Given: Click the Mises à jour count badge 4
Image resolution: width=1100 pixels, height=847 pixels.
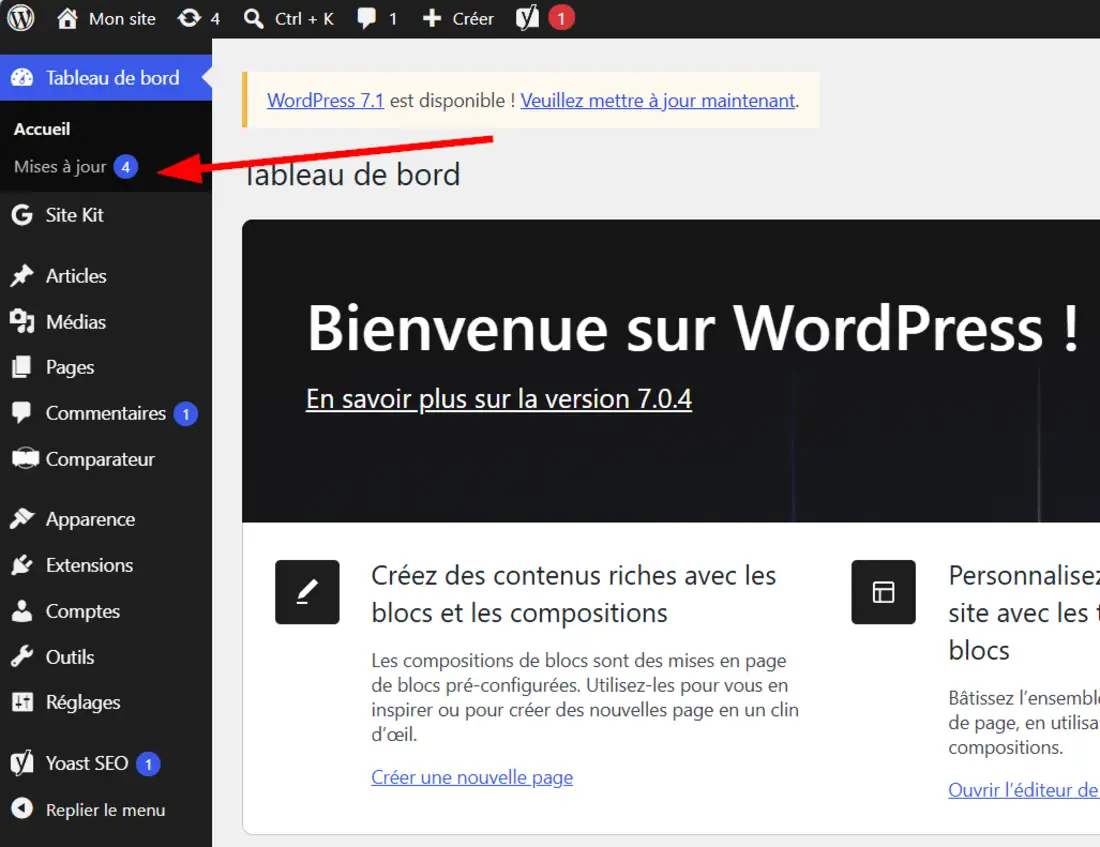Looking at the screenshot, I should 126,167.
